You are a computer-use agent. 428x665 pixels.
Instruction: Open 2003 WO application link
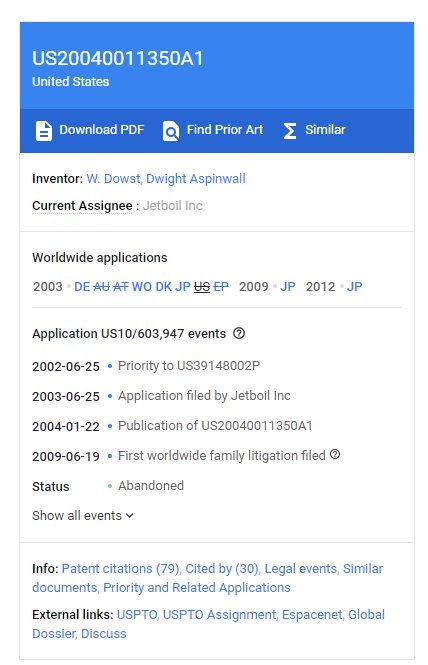click(142, 287)
